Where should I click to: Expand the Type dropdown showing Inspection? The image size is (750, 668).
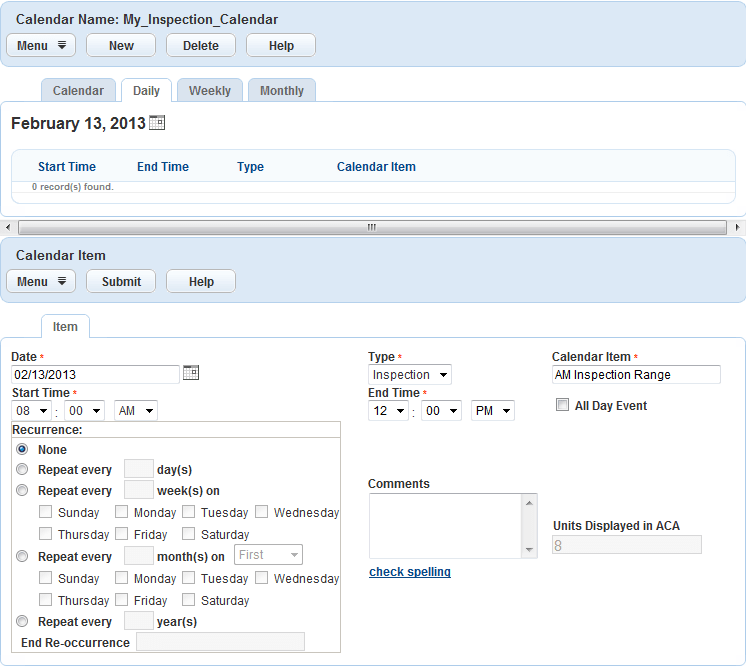pyautogui.click(x=411, y=375)
